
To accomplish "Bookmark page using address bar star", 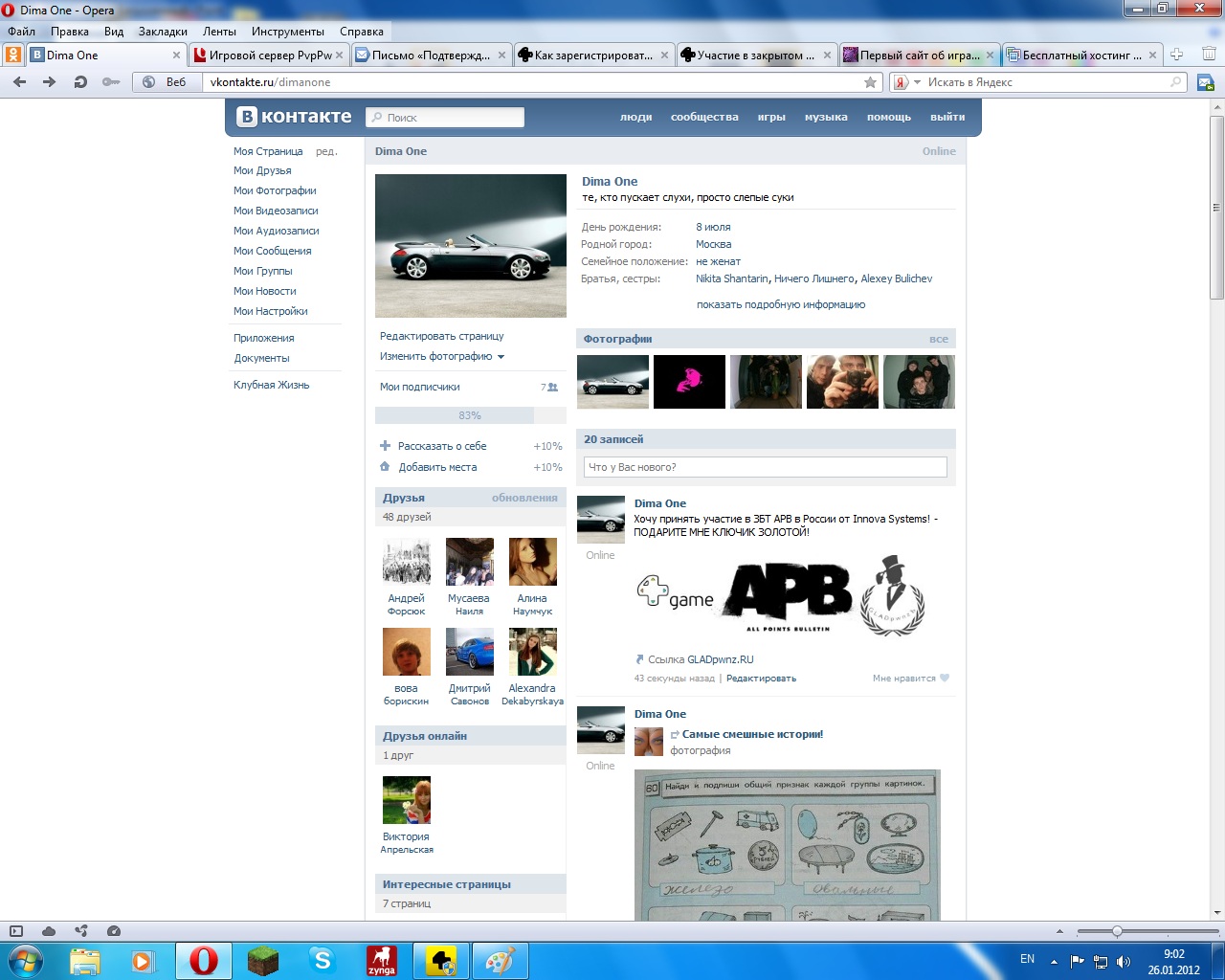I will point(870,82).
